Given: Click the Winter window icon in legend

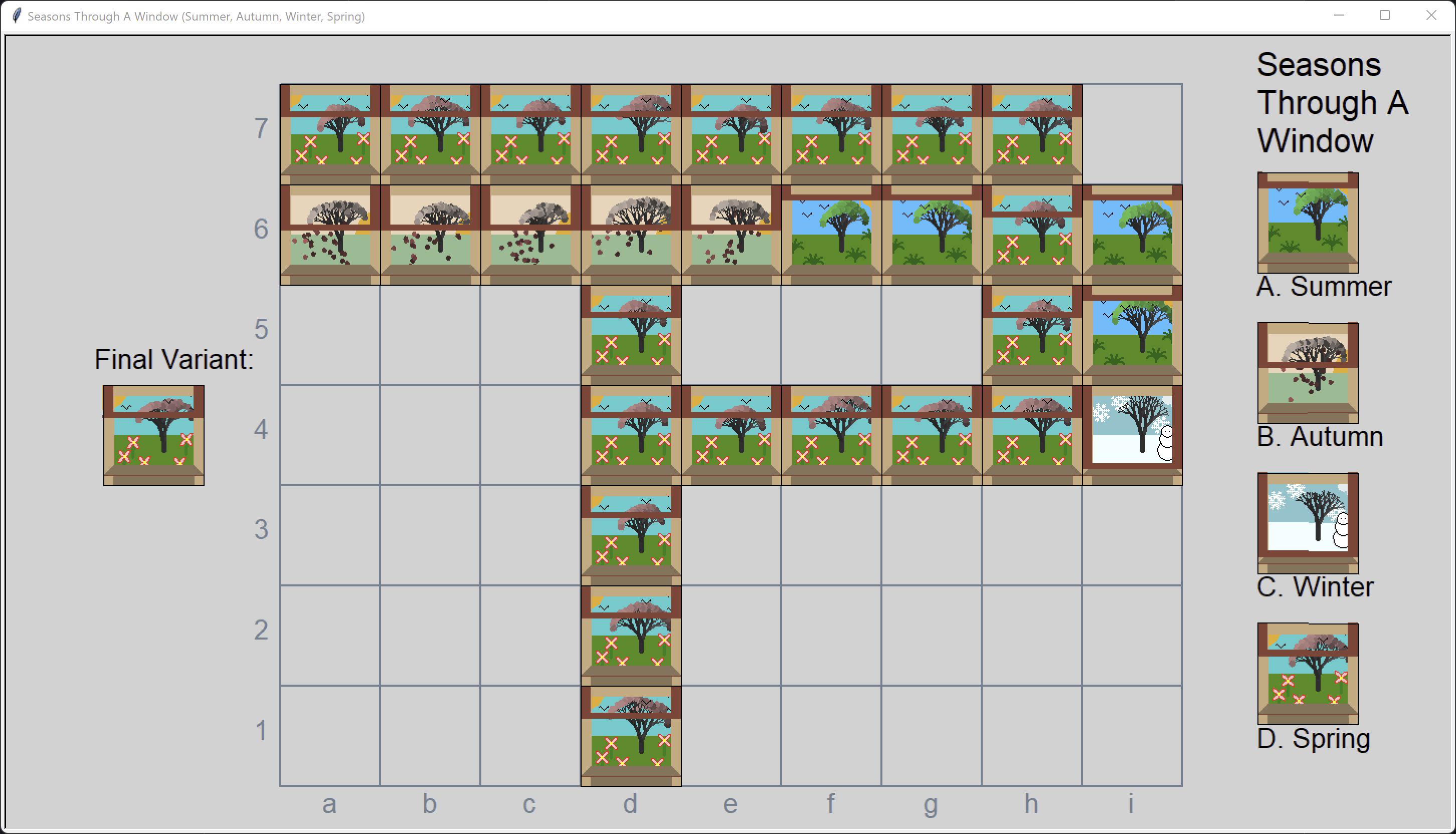Looking at the screenshot, I should pos(1307,522).
